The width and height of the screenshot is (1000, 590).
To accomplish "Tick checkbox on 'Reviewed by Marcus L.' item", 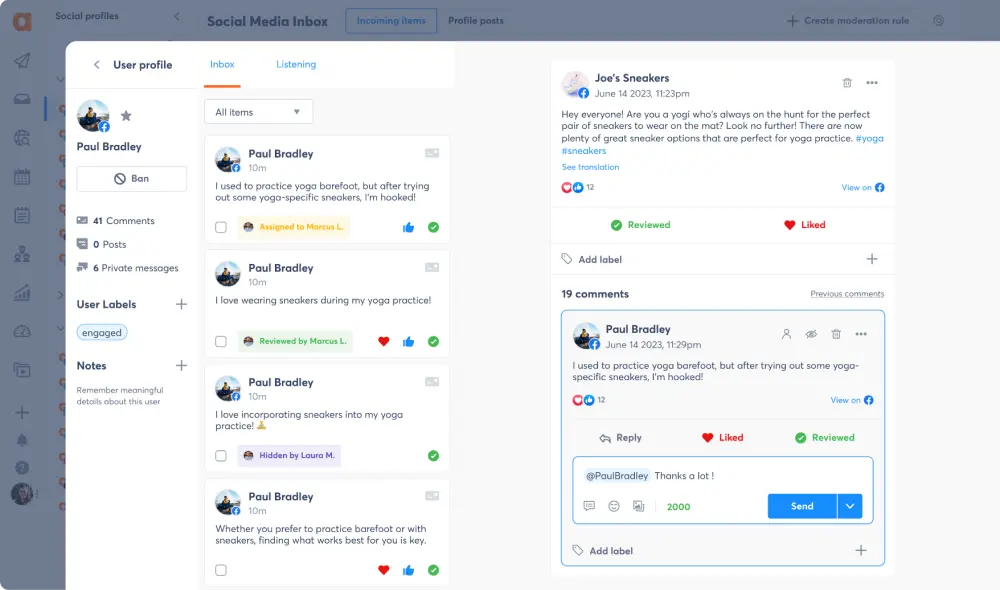I will pos(221,342).
